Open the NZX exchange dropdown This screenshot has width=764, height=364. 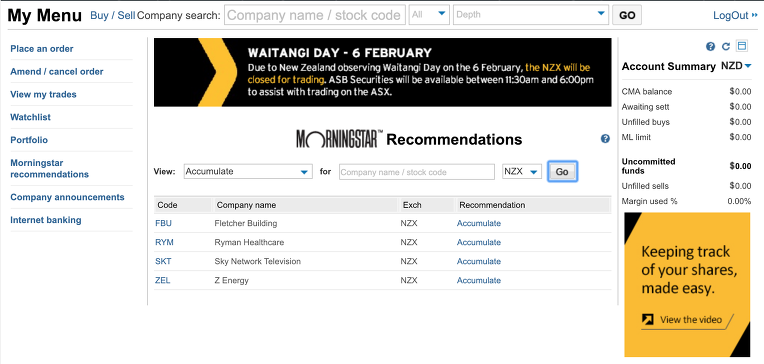[522, 172]
